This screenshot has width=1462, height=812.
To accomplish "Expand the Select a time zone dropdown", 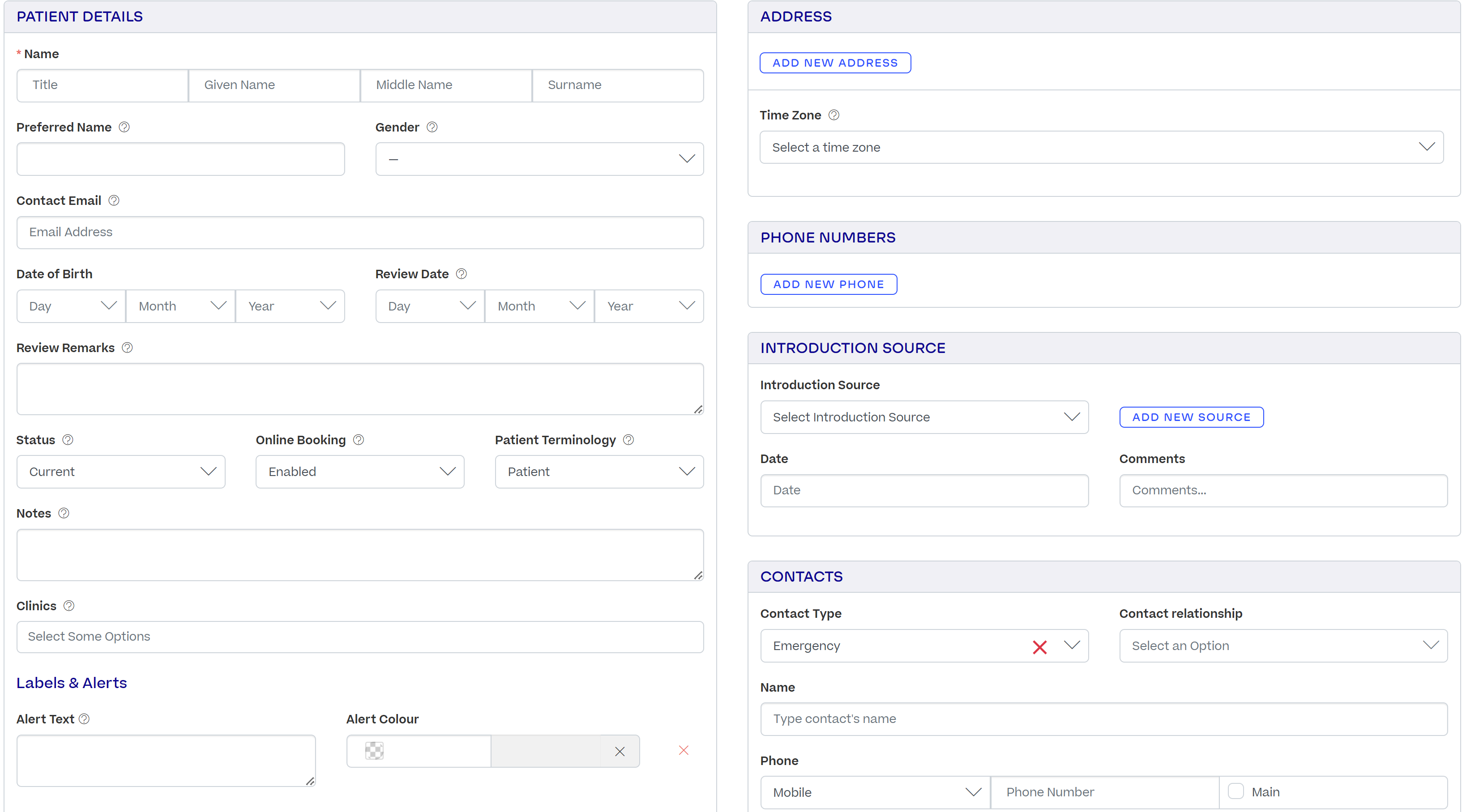I will [x=1101, y=148].
